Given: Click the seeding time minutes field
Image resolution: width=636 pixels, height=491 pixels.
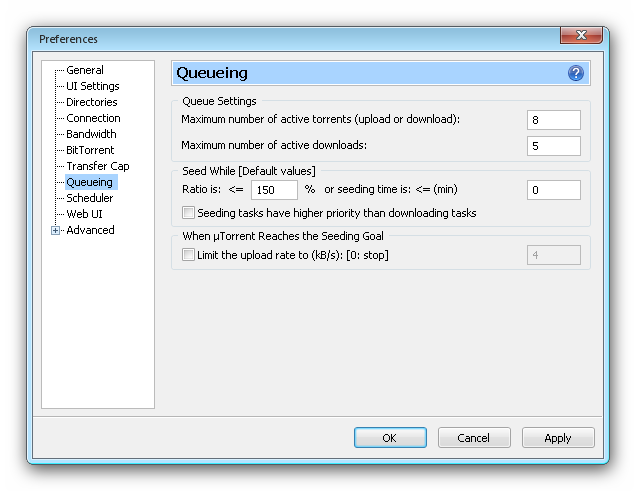Looking at the screenshot, I should coord(554,190).
